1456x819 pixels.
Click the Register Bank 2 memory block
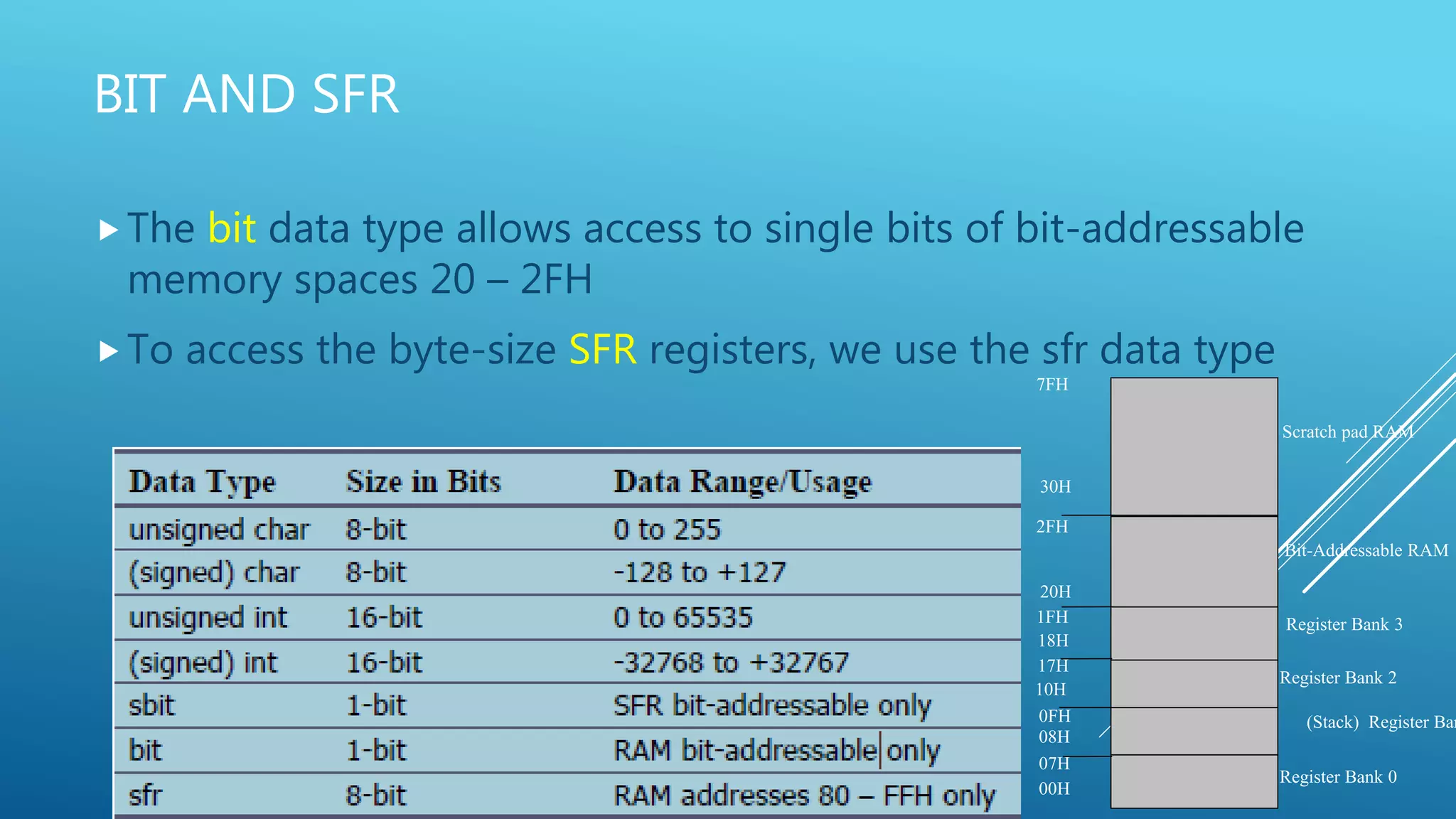(x=1194, y=683)
